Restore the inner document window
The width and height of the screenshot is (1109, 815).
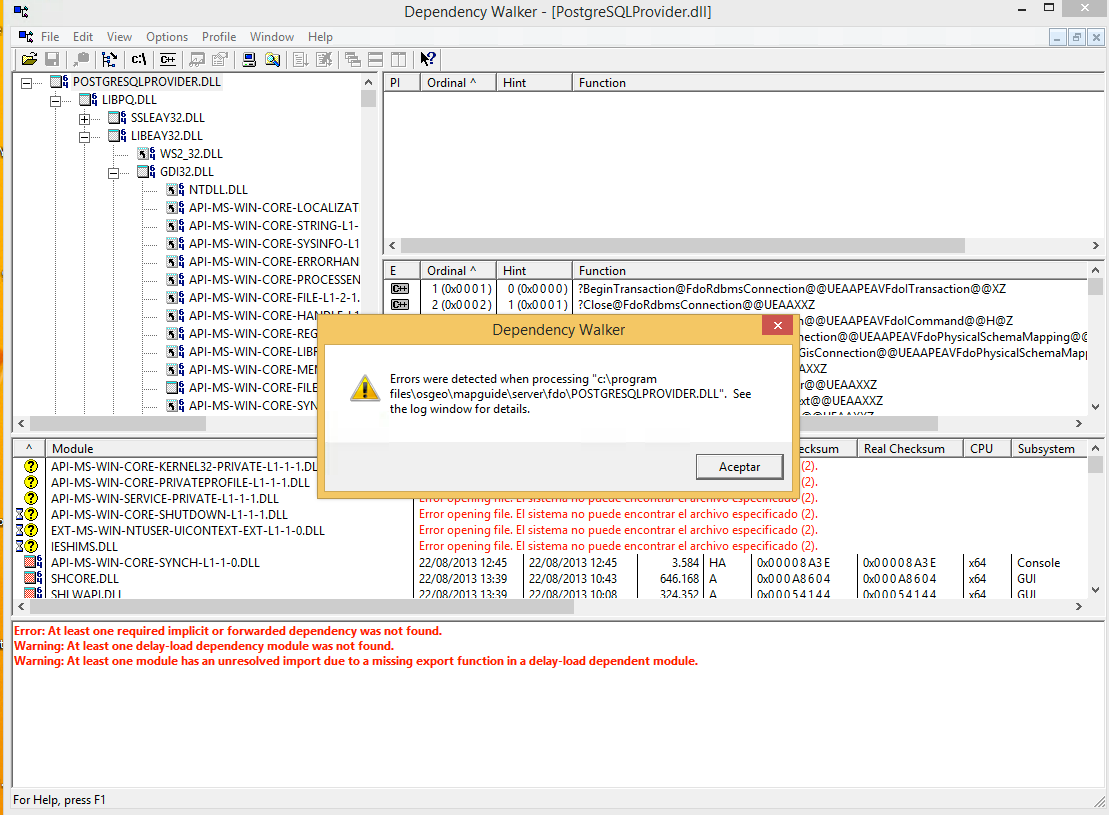(1076, 37)
